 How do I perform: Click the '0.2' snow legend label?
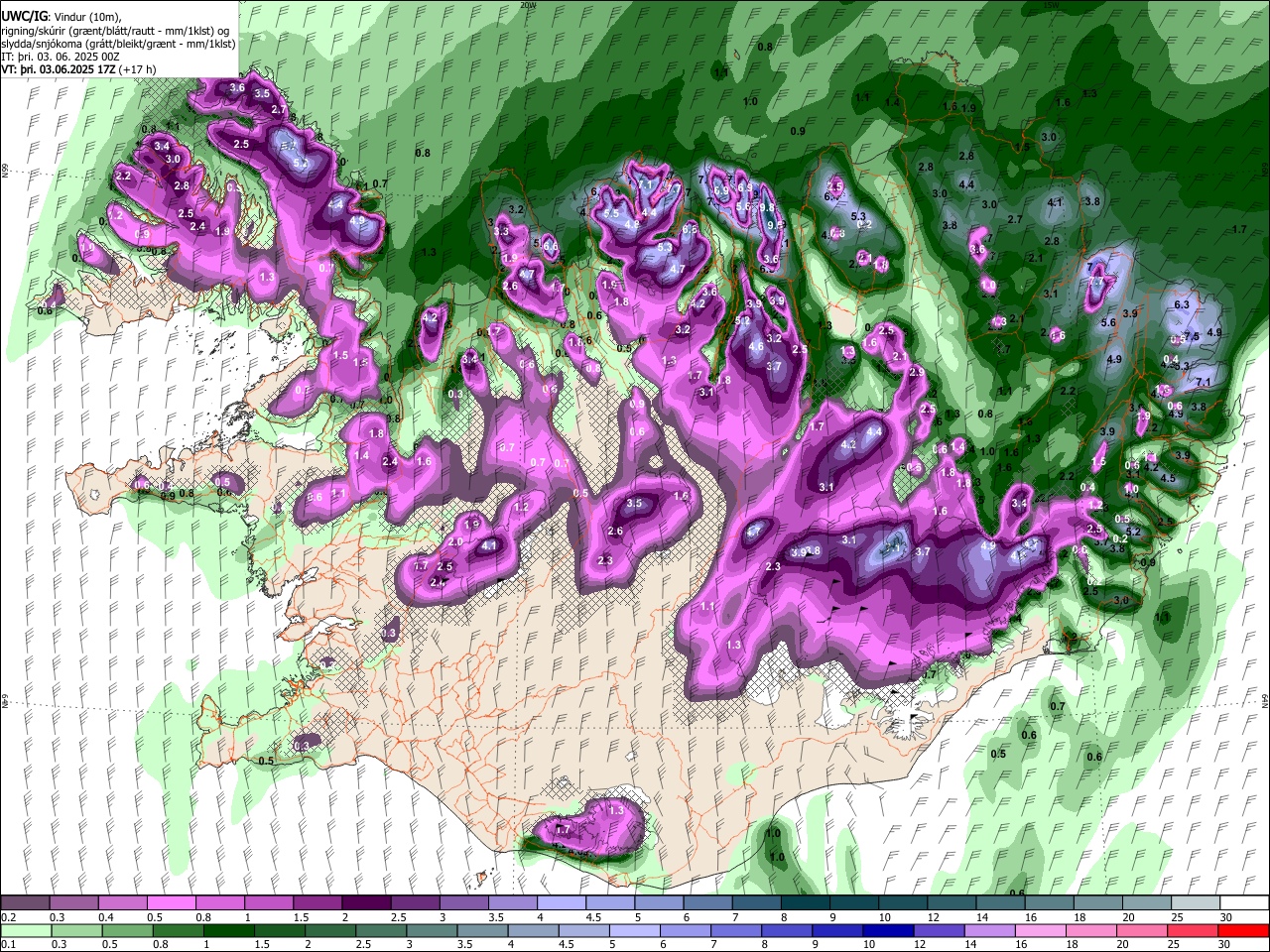click(x=8, y=917)
